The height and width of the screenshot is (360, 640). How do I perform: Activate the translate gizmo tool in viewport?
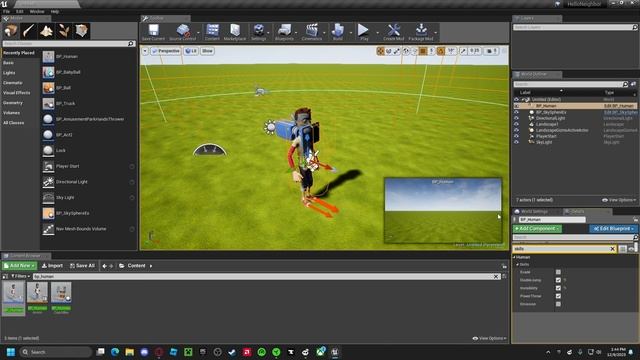[380, 51]
